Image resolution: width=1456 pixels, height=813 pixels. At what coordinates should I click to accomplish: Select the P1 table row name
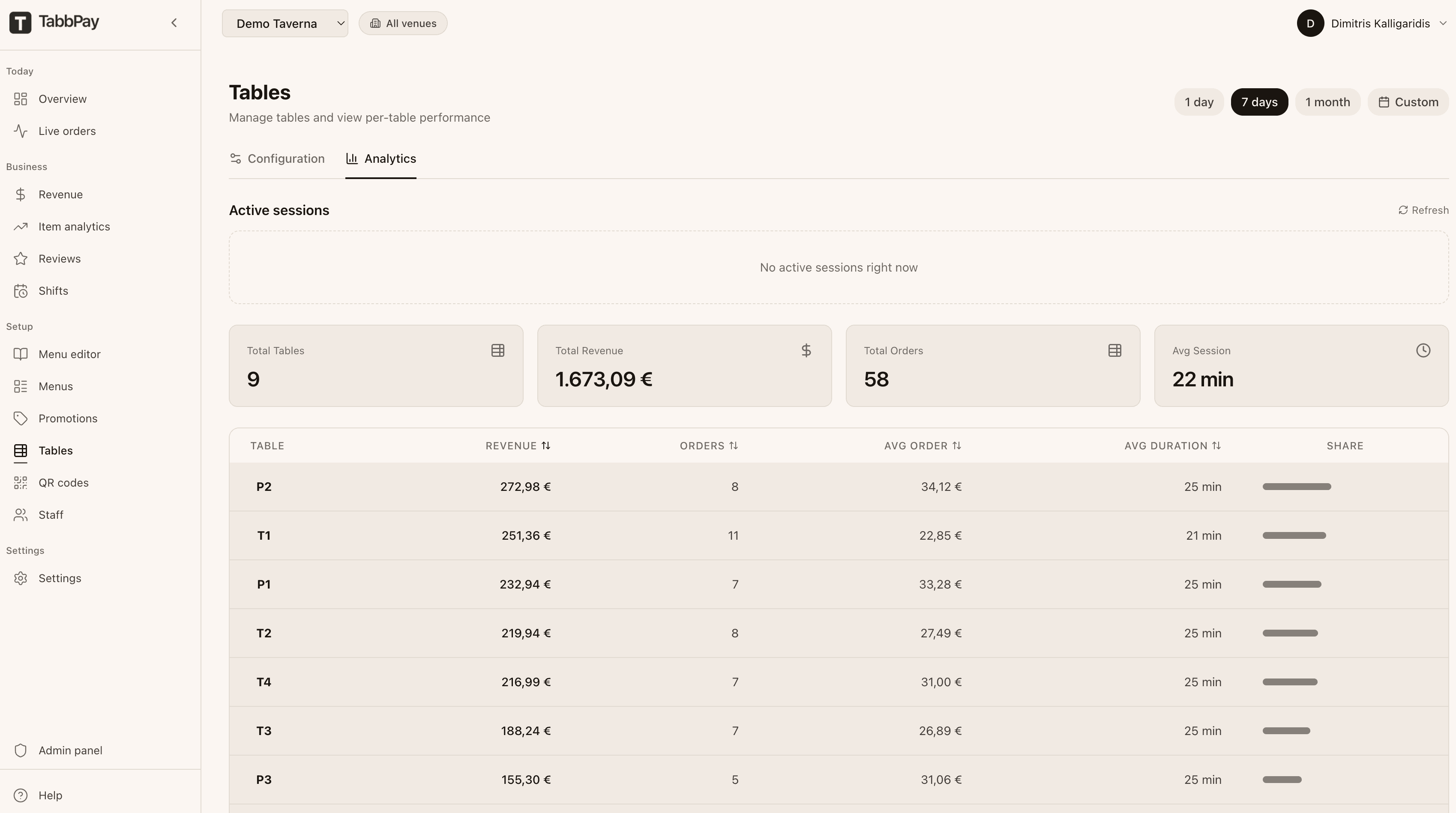point(264,584)
